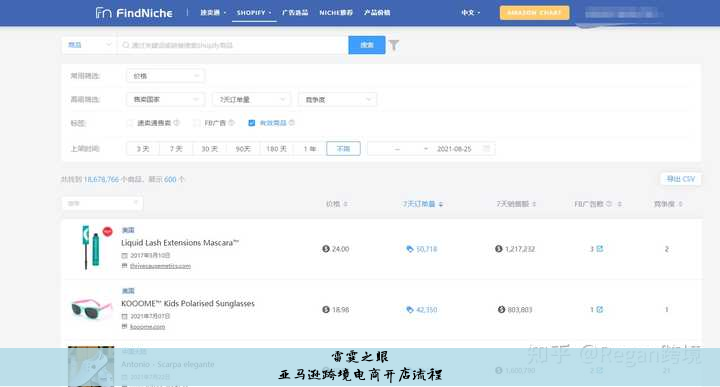Open the 速卖通 navigation menu
This screenshot has height=387, width=720.
click(213, 13)
